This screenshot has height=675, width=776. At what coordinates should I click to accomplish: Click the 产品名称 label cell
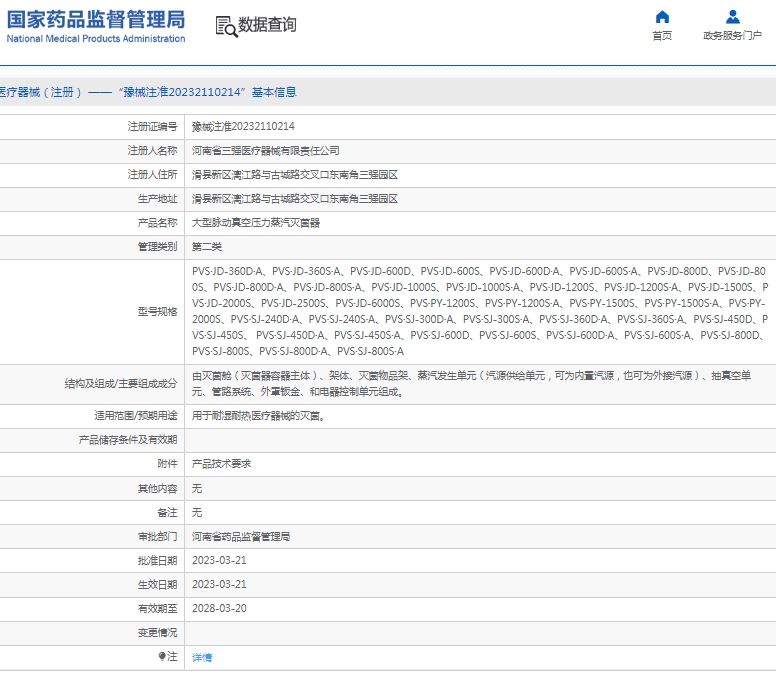pyautogui.click(x=92, y=223)
